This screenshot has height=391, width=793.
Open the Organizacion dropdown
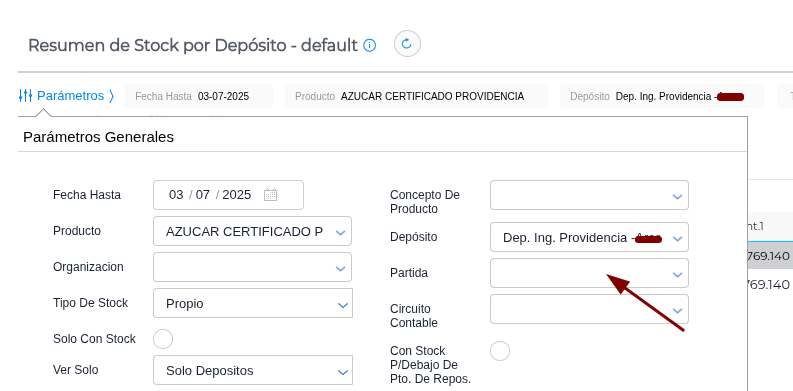(x=252, y=268)
